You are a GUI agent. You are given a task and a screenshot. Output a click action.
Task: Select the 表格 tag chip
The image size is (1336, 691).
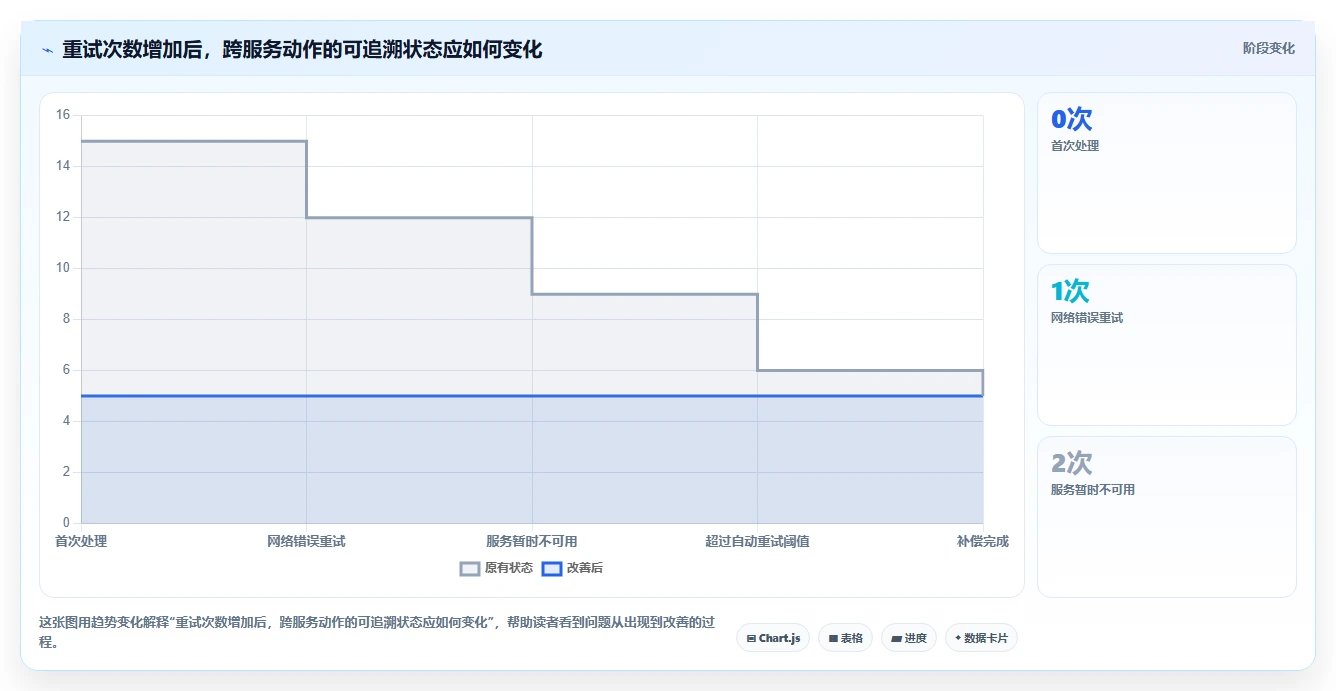coord(845,638)
